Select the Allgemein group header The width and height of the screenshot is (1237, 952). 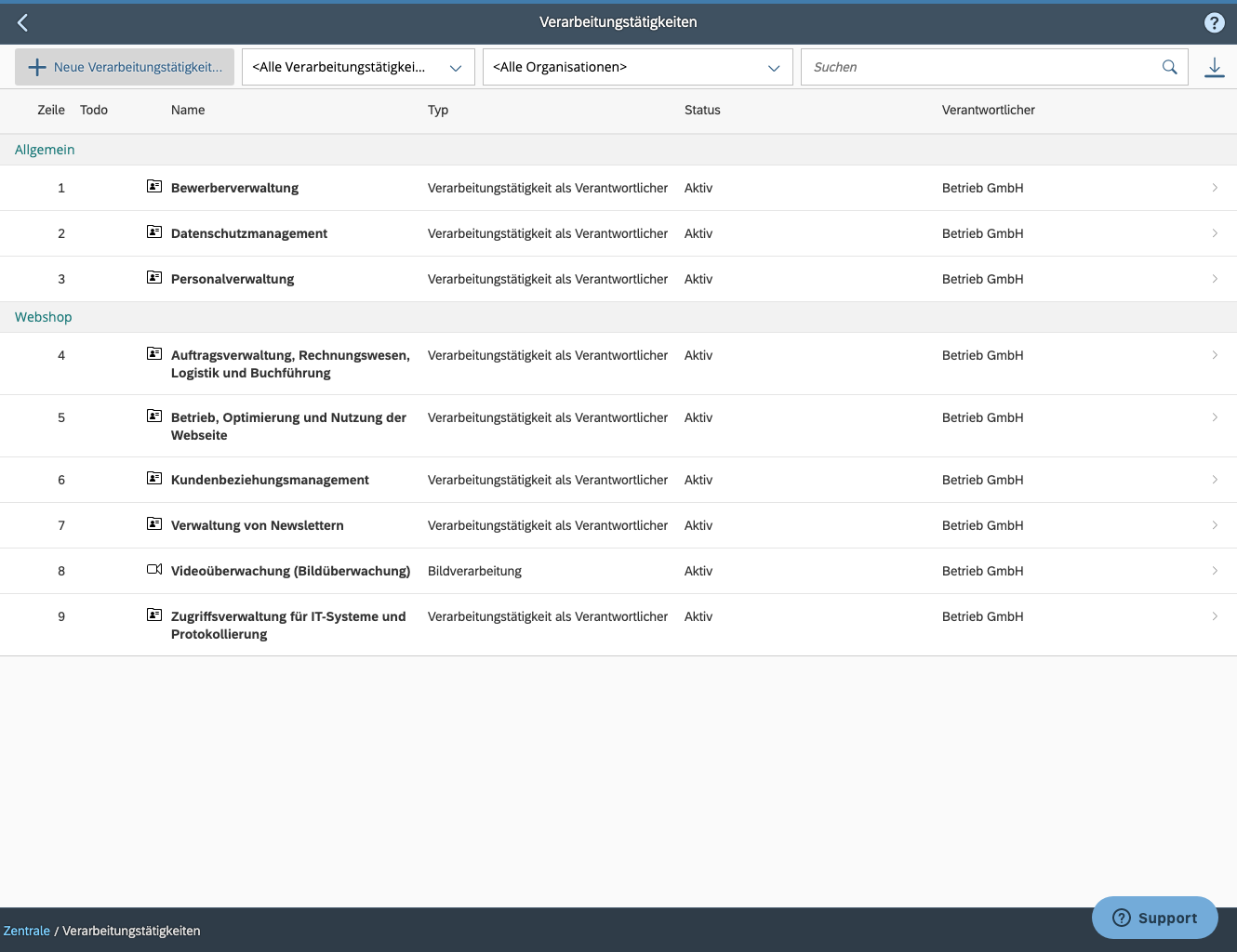(x=45, y=149)
